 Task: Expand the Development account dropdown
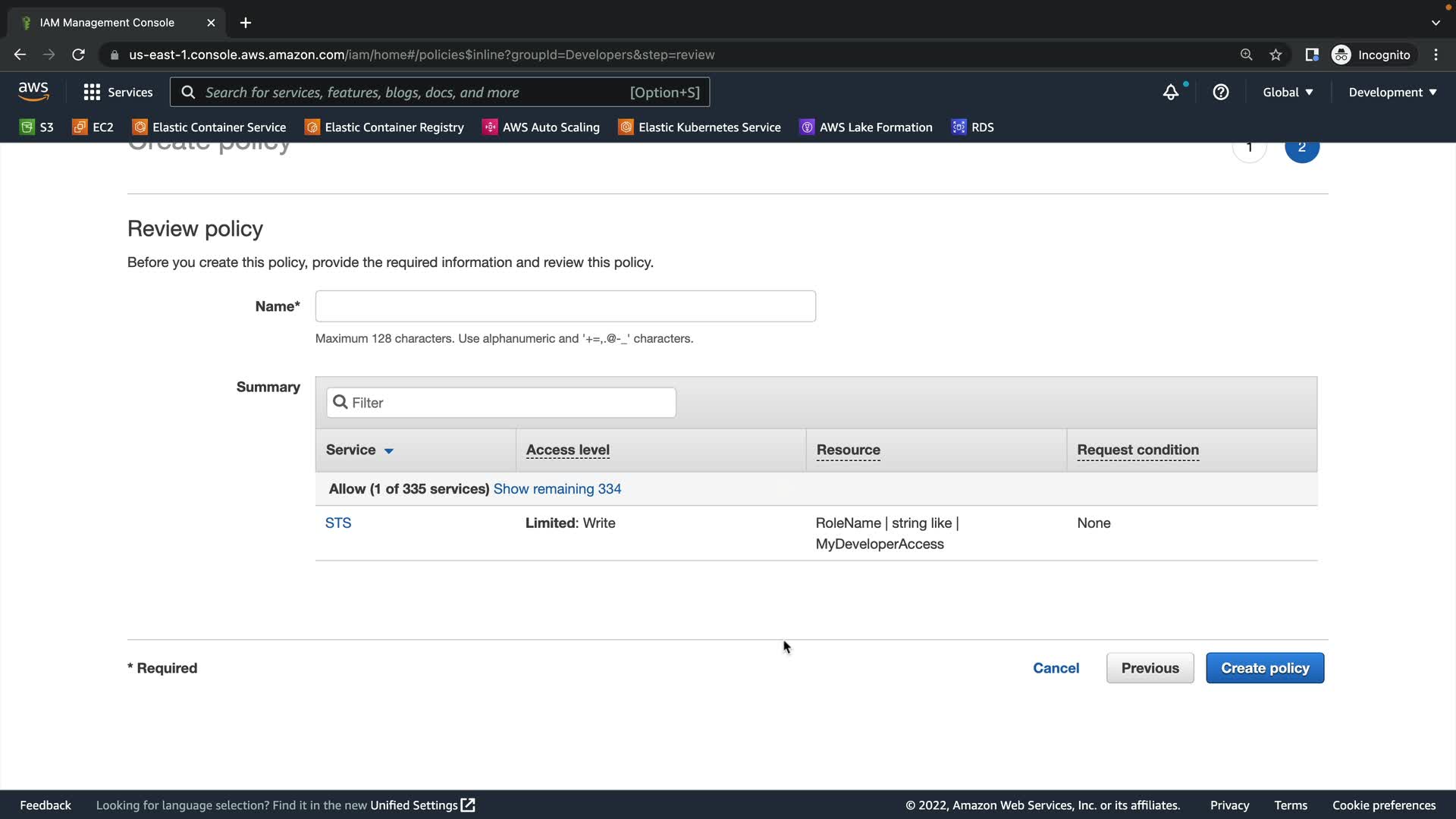pyautogui.click(x=1392, y=93)
